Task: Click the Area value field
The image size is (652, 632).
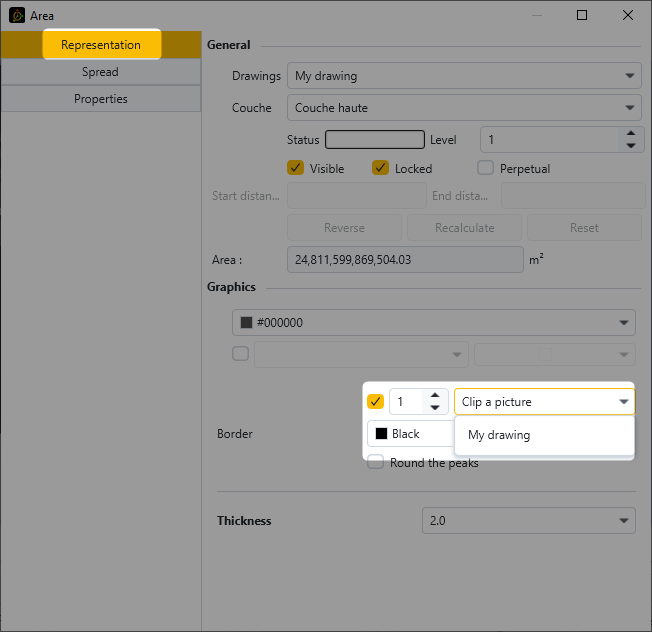Action: coord(405,260)
